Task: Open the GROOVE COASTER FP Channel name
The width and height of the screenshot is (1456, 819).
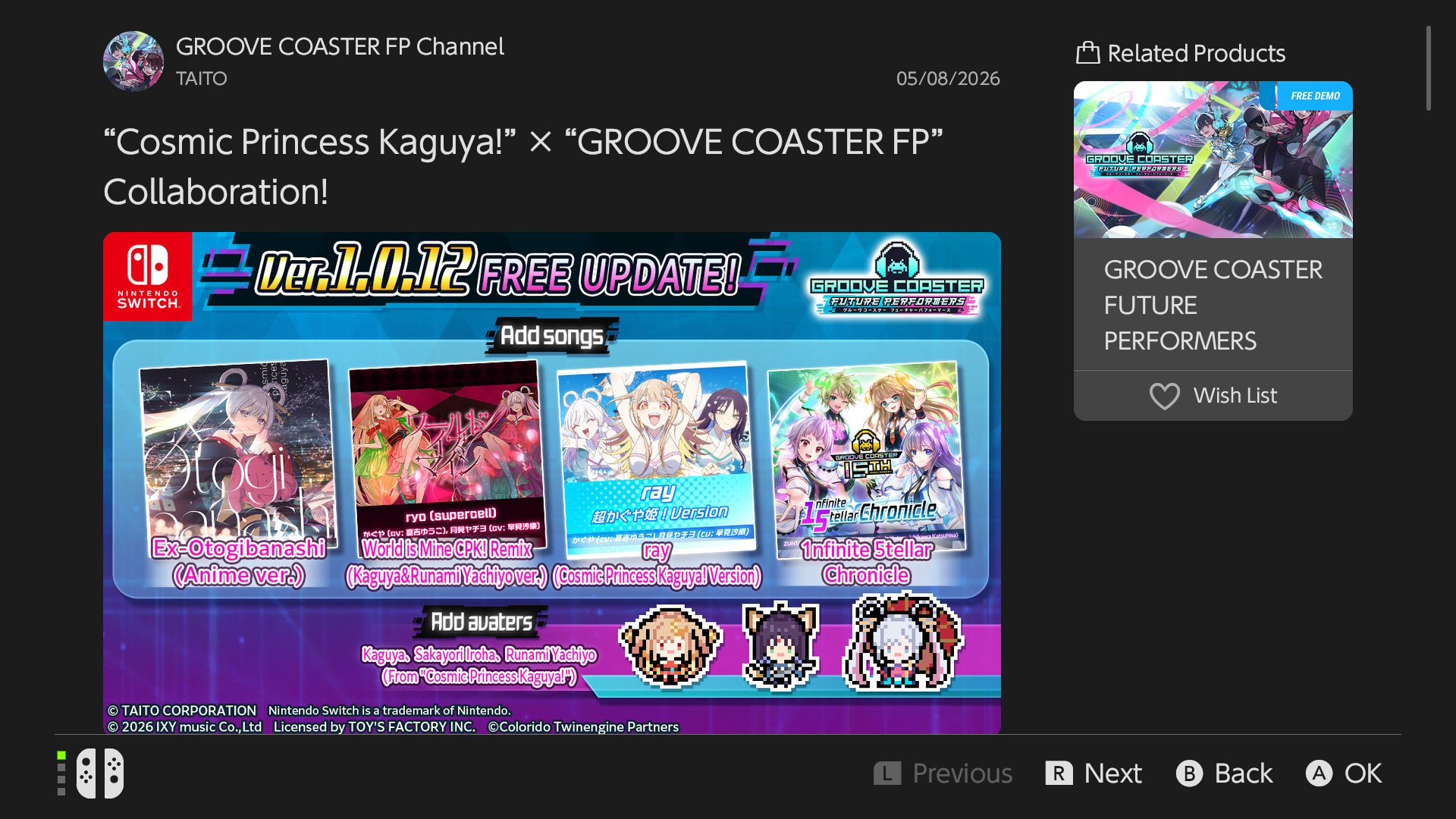Action: 340,46
